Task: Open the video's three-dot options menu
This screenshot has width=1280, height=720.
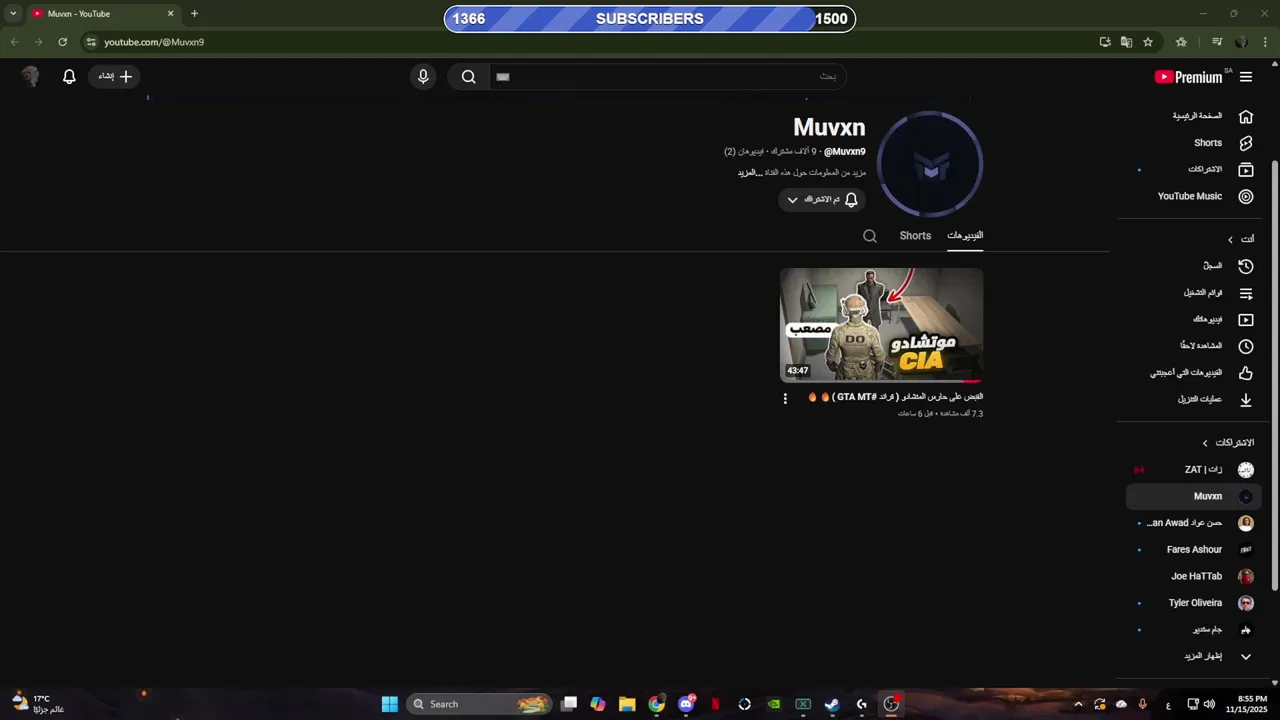Action: [x=785, y=398]
